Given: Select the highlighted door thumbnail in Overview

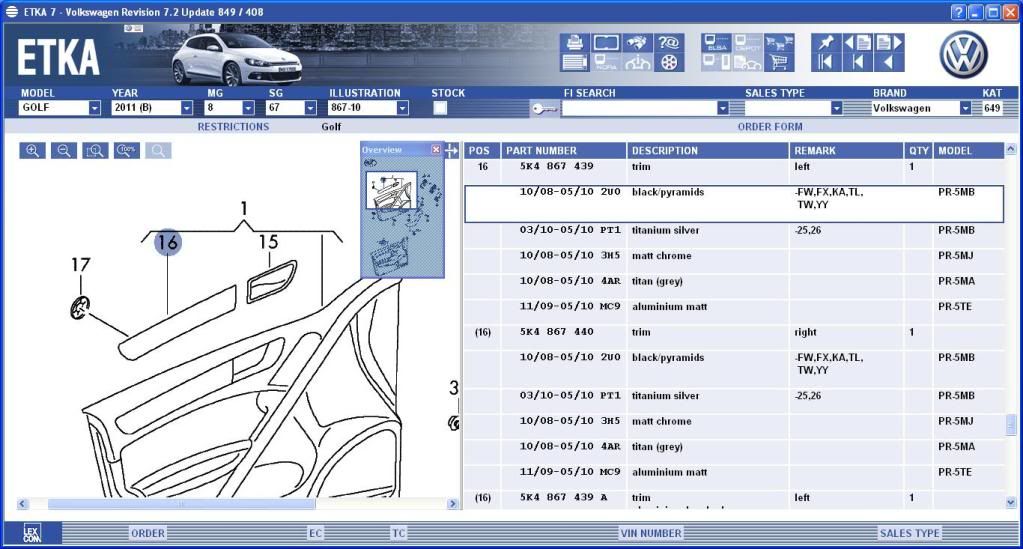Looking at the screenshot, I should 391,190.
